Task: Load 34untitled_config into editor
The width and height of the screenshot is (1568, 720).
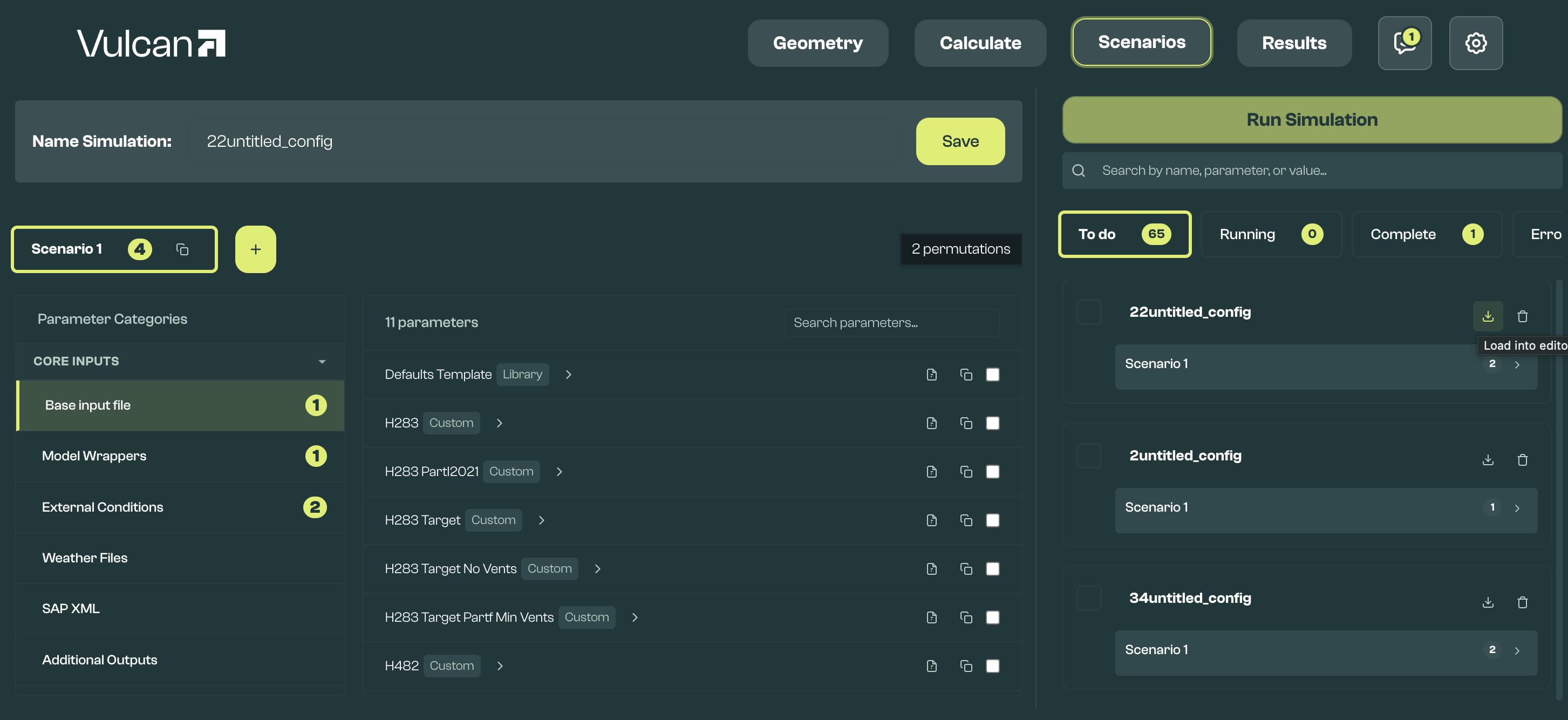Action: tap(1488, 602)
